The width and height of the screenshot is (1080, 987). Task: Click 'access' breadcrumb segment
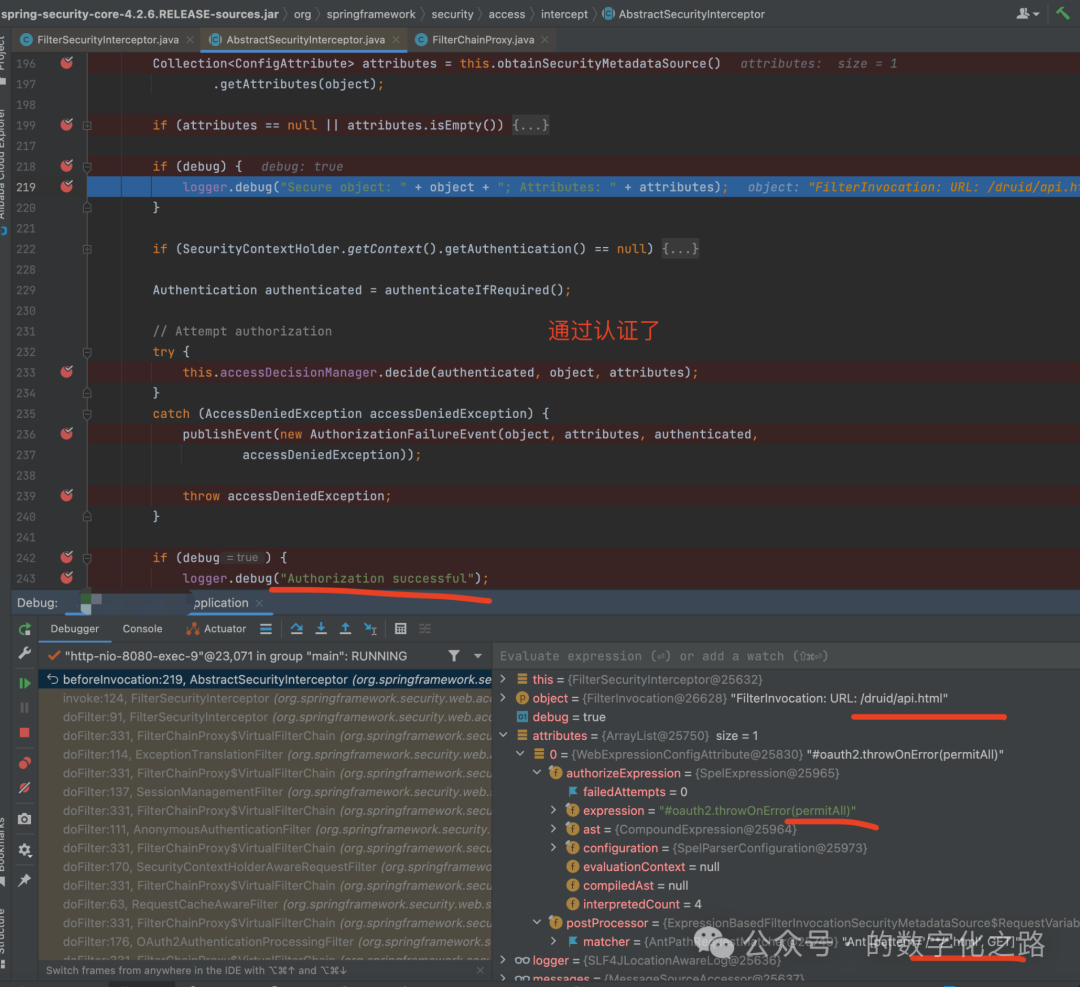(x=506, y=14)
